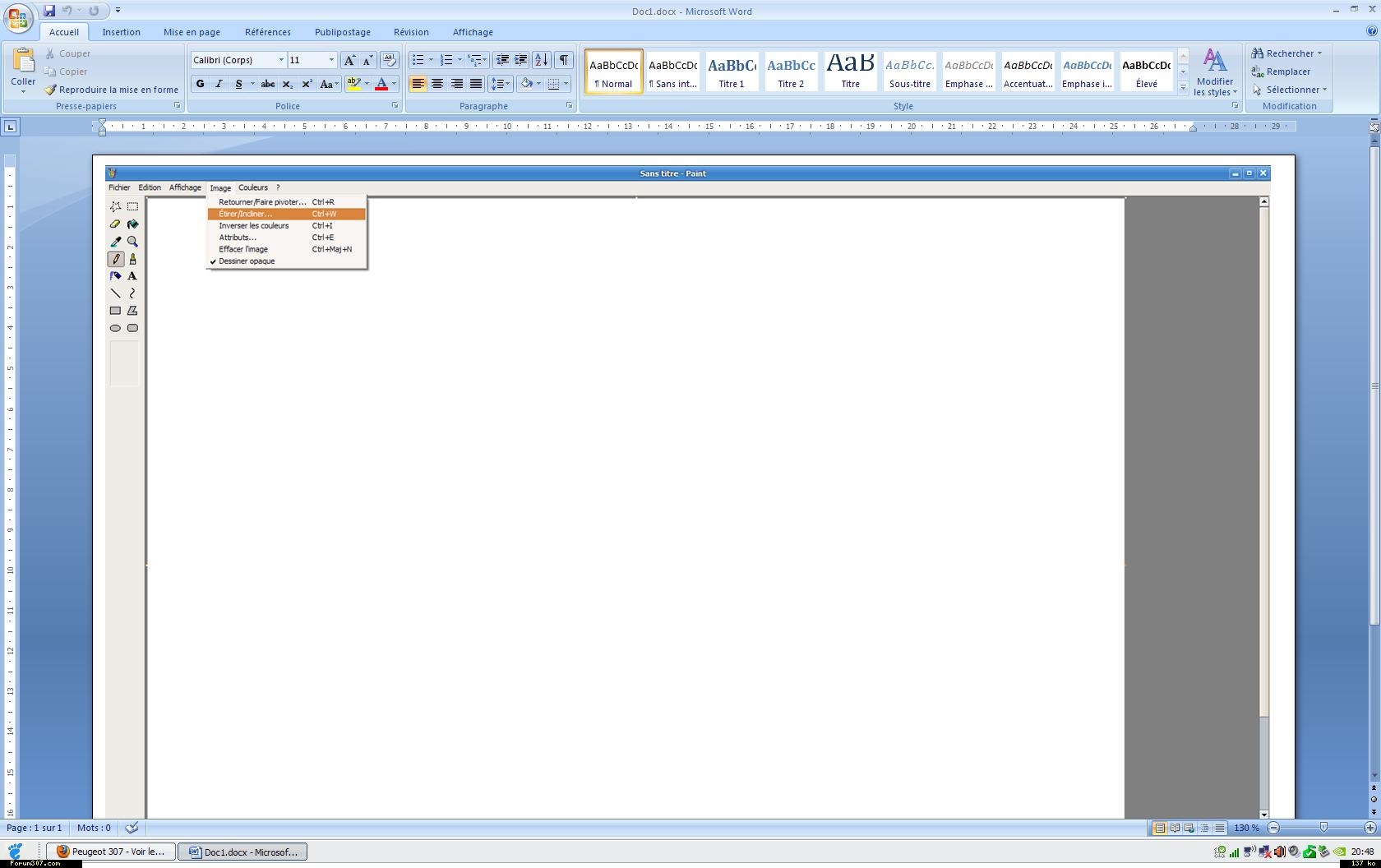
Task: Apply superscript formatting
Action: pos(307,84)
